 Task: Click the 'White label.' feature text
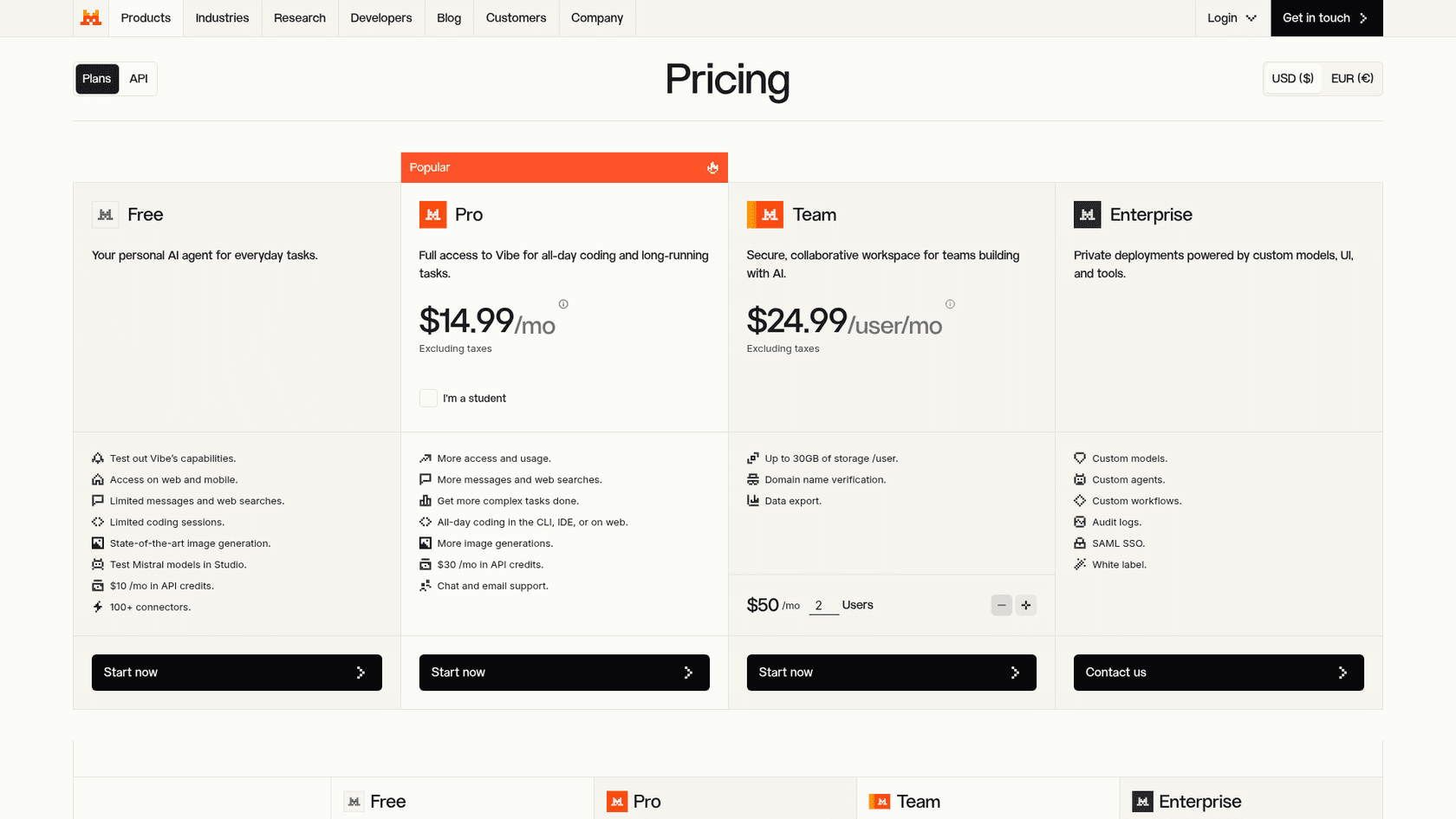[x=1119, y=565]
